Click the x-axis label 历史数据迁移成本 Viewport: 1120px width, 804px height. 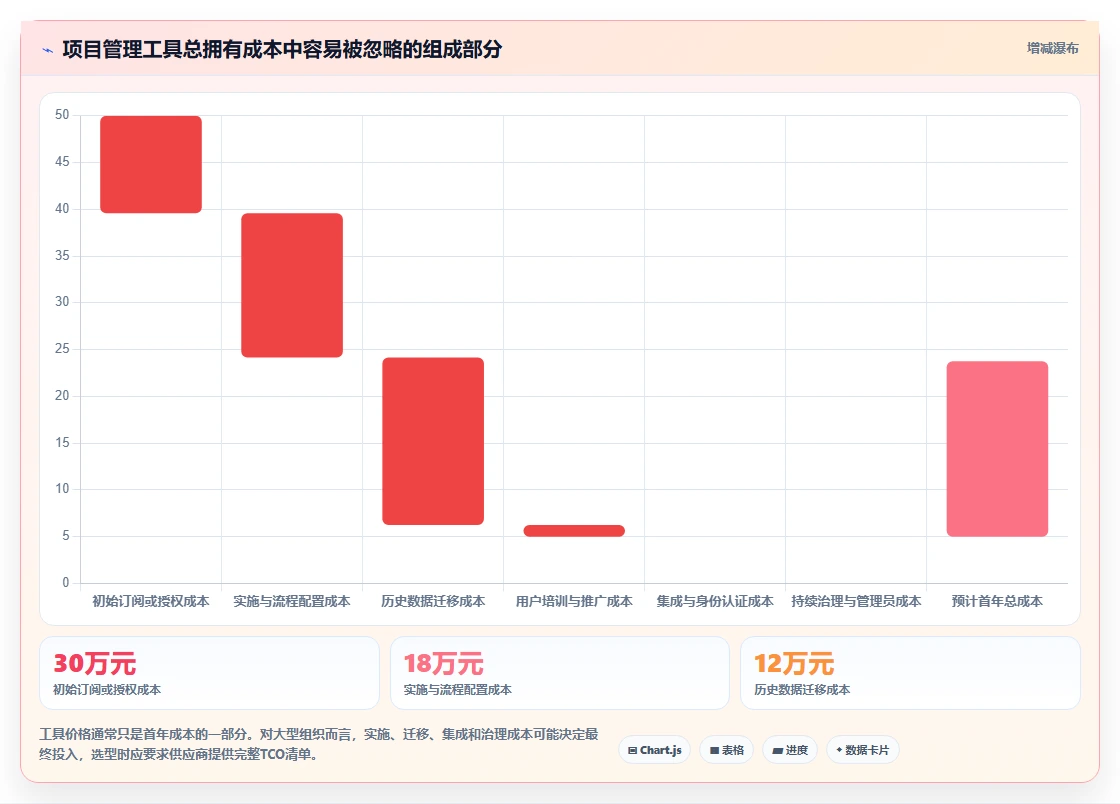[433, 601]
